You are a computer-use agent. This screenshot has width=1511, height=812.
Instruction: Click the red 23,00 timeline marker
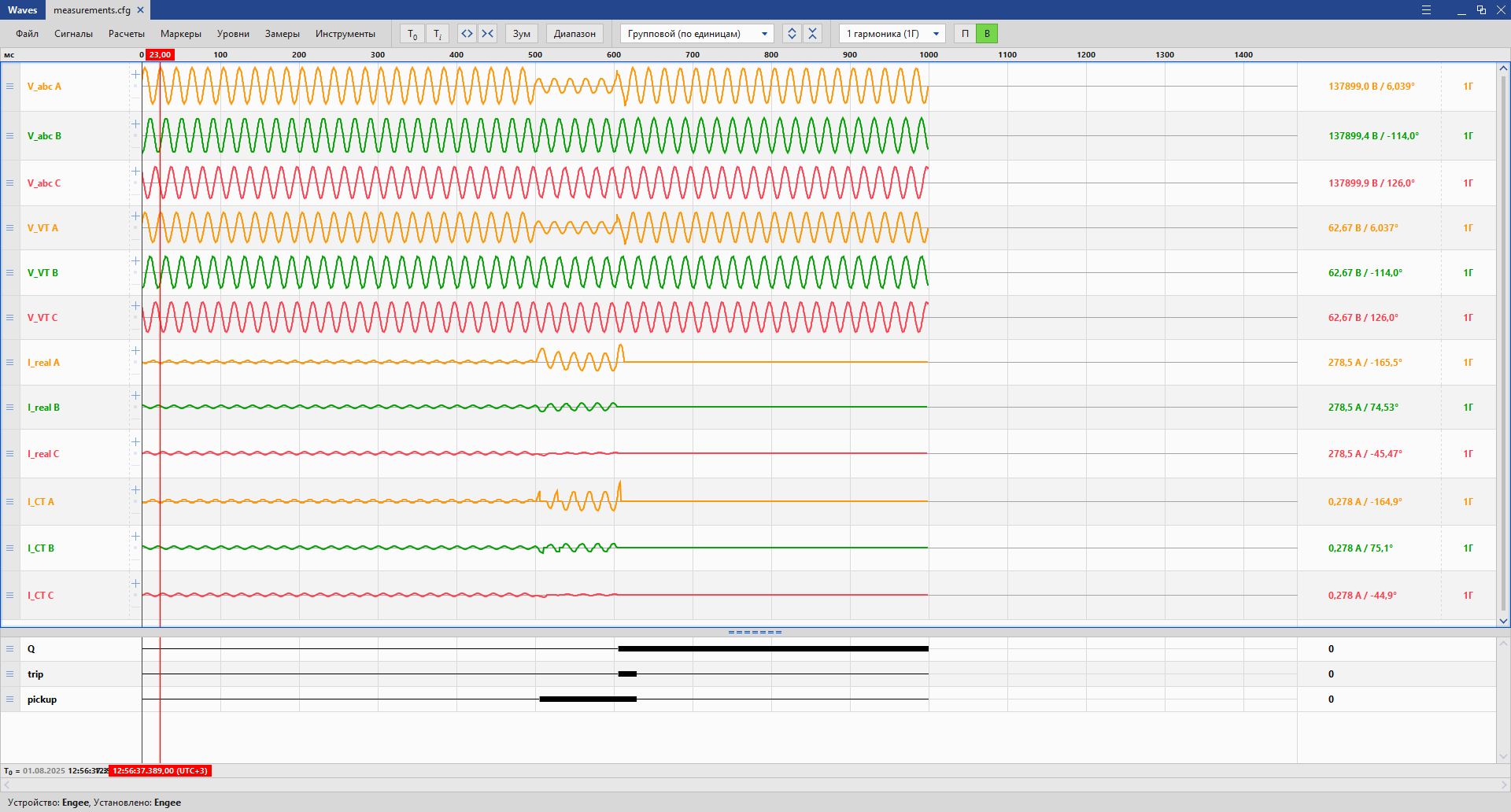[160, 54]
